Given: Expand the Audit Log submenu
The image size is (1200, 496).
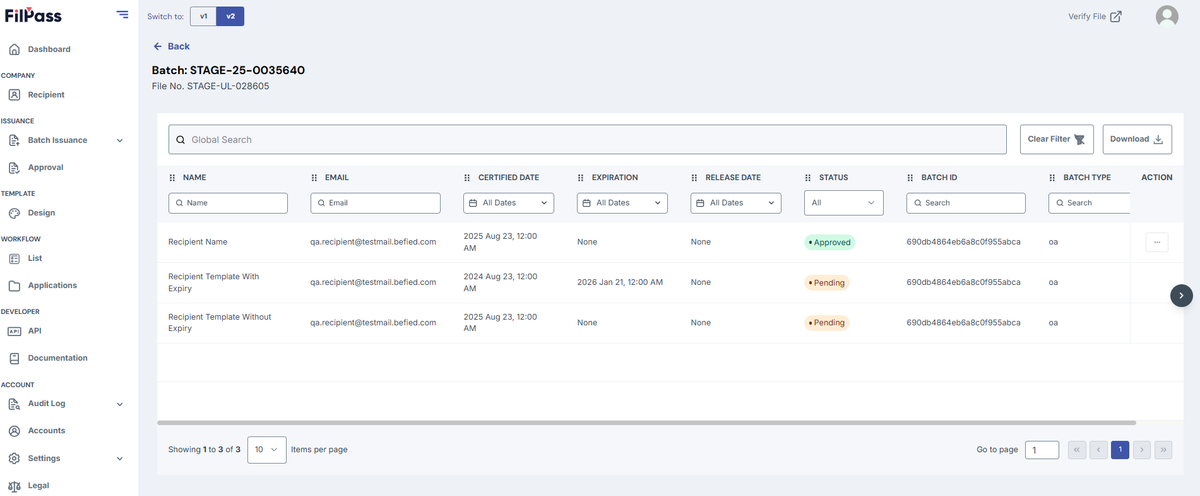Looking at the screenshot, I should 120,404.
